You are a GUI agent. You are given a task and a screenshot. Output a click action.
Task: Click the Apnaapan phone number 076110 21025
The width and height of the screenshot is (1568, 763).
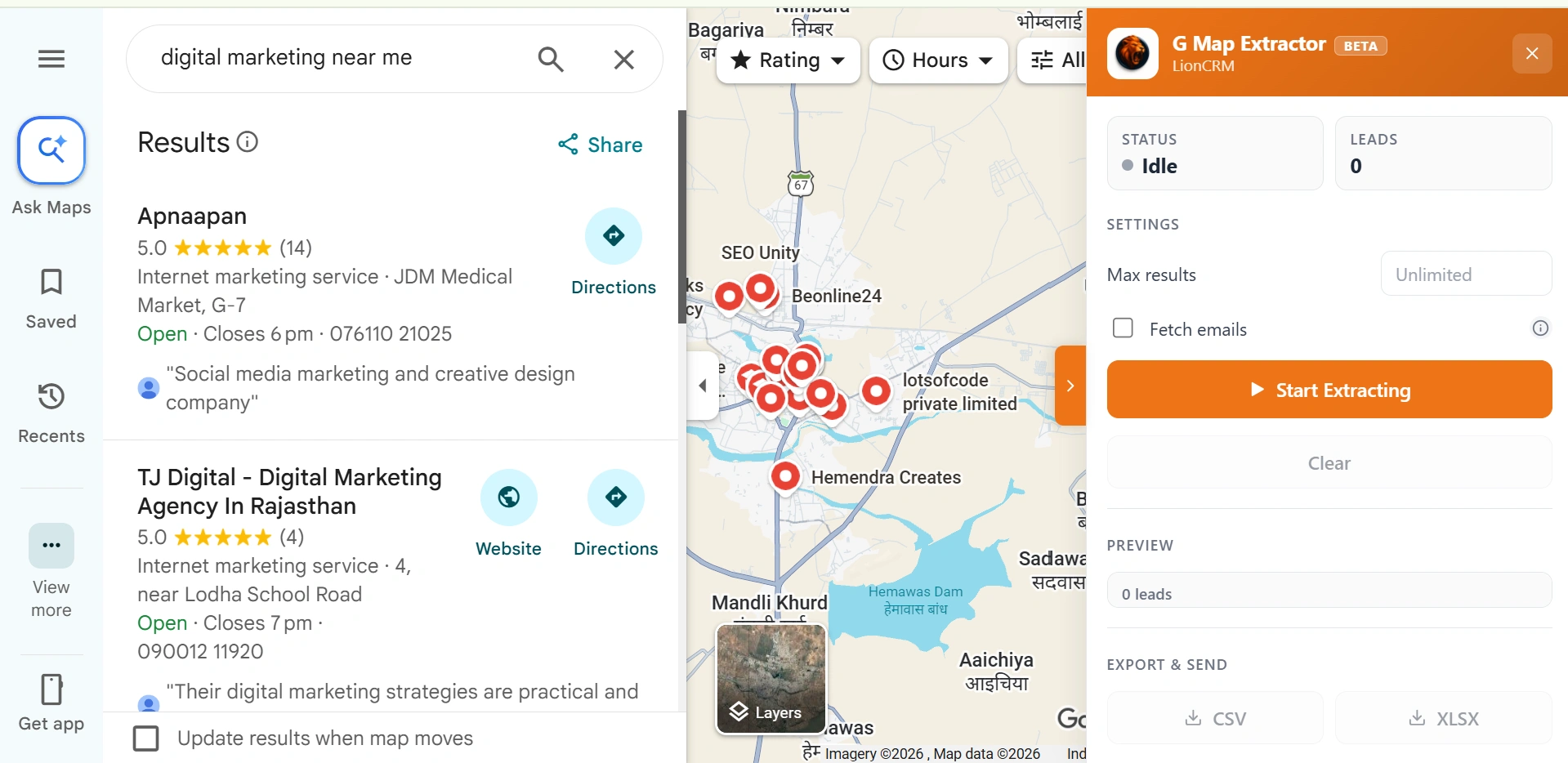coord(391,334)
